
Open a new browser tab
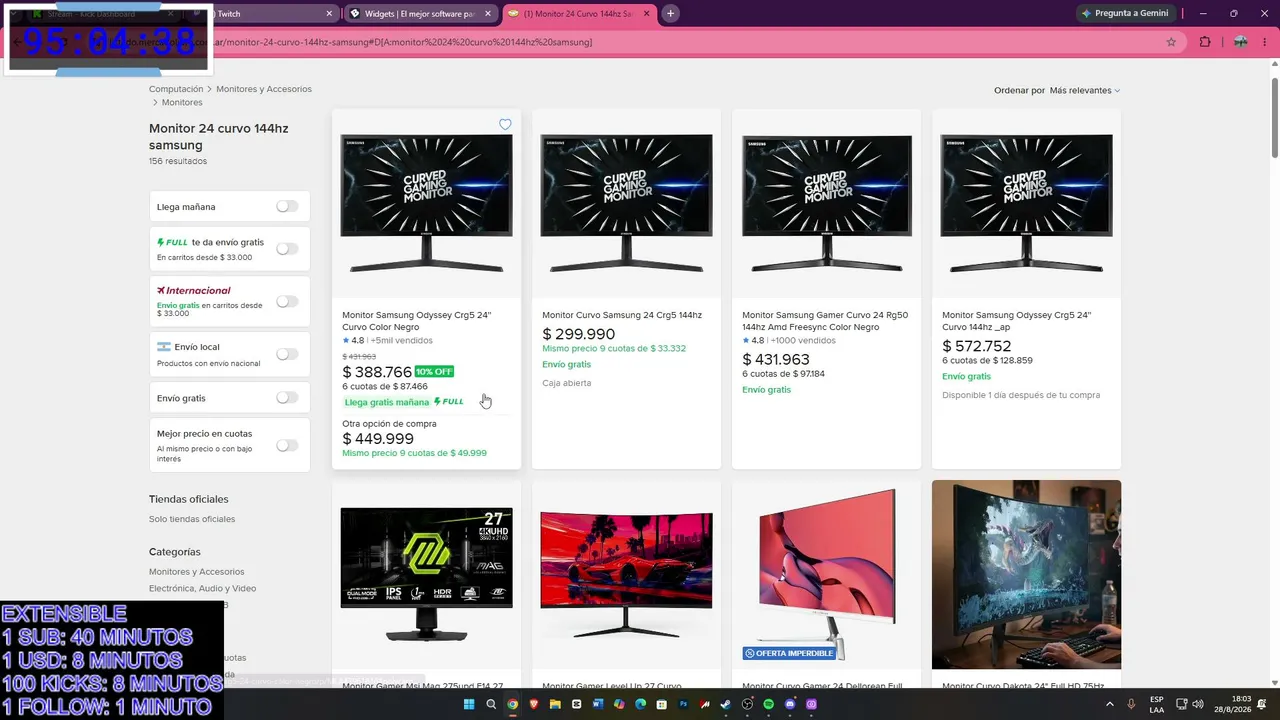click(x=670, y=13)
